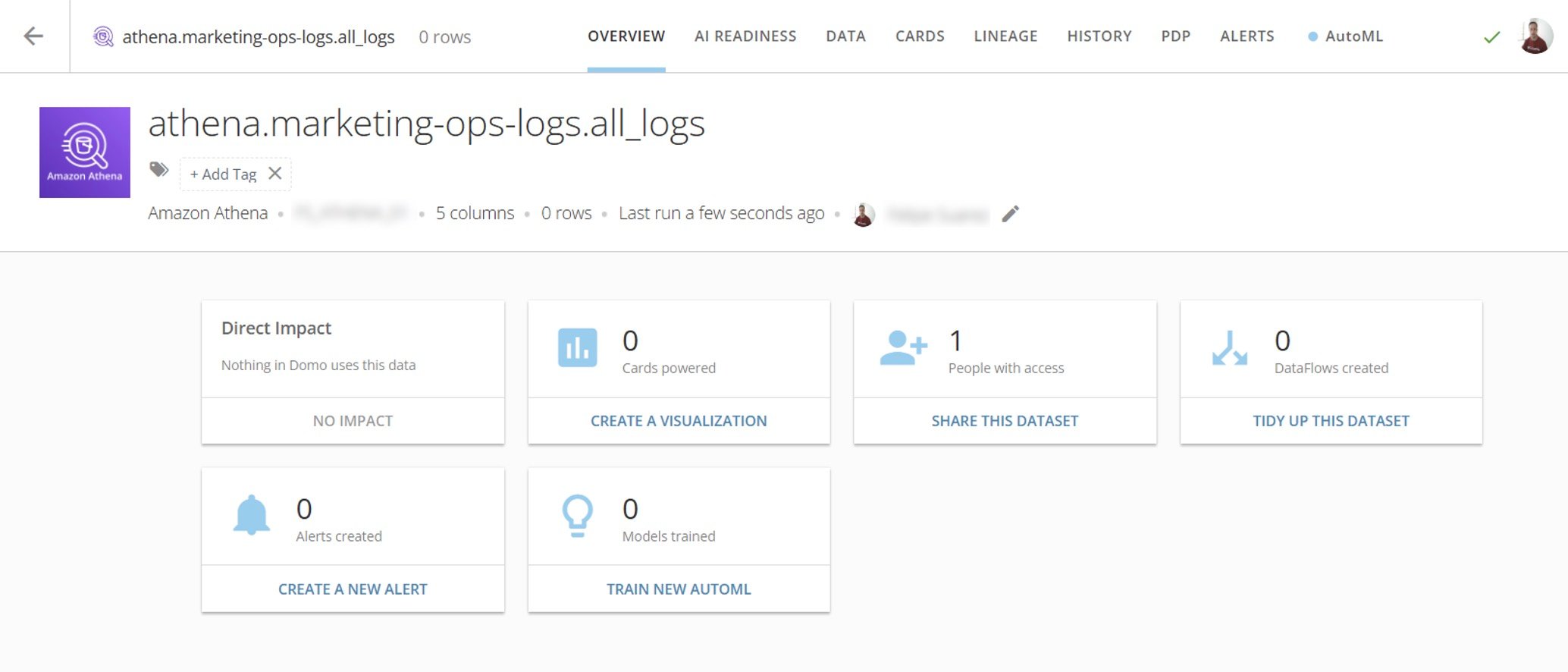Open the AutoML tab
Viewport: 1568px width, 672px height.
(1353, 36)
